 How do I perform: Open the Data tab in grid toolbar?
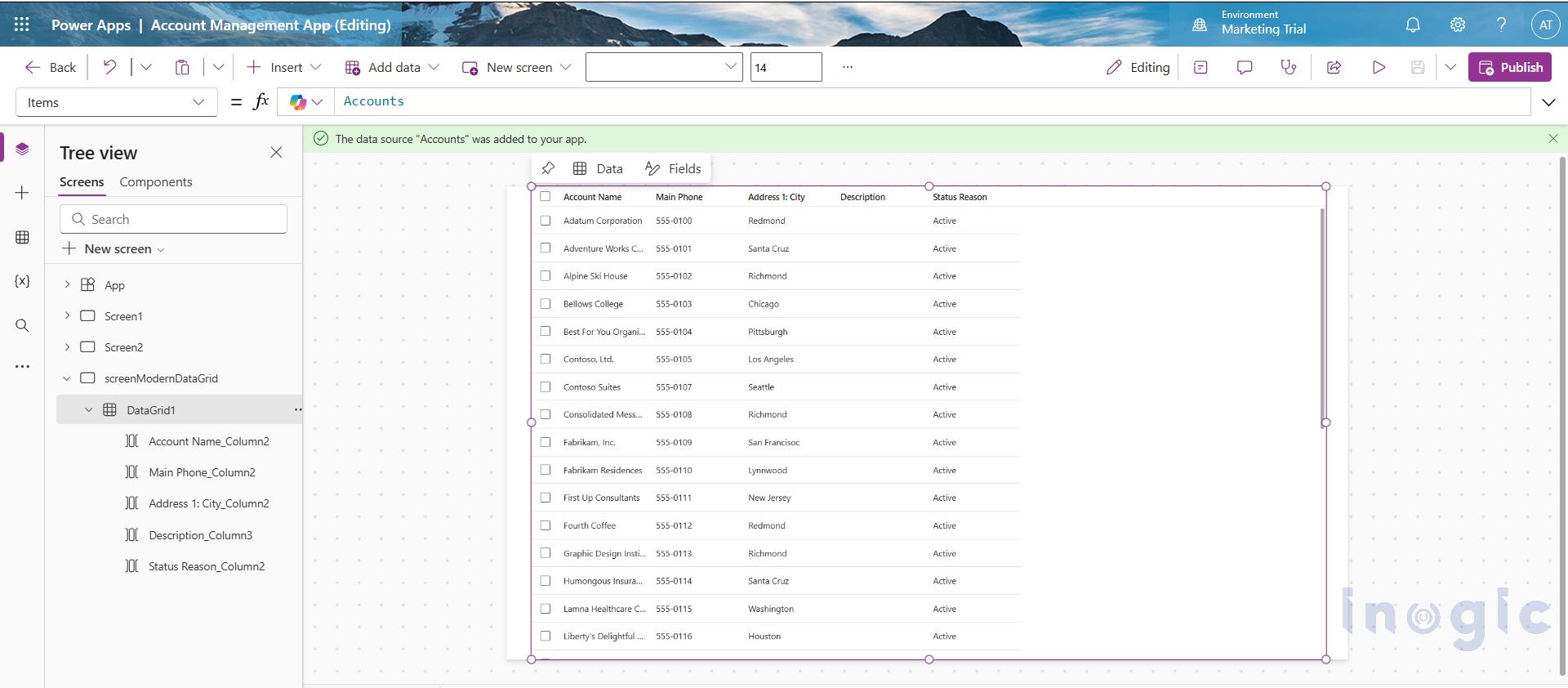[598, 168]
